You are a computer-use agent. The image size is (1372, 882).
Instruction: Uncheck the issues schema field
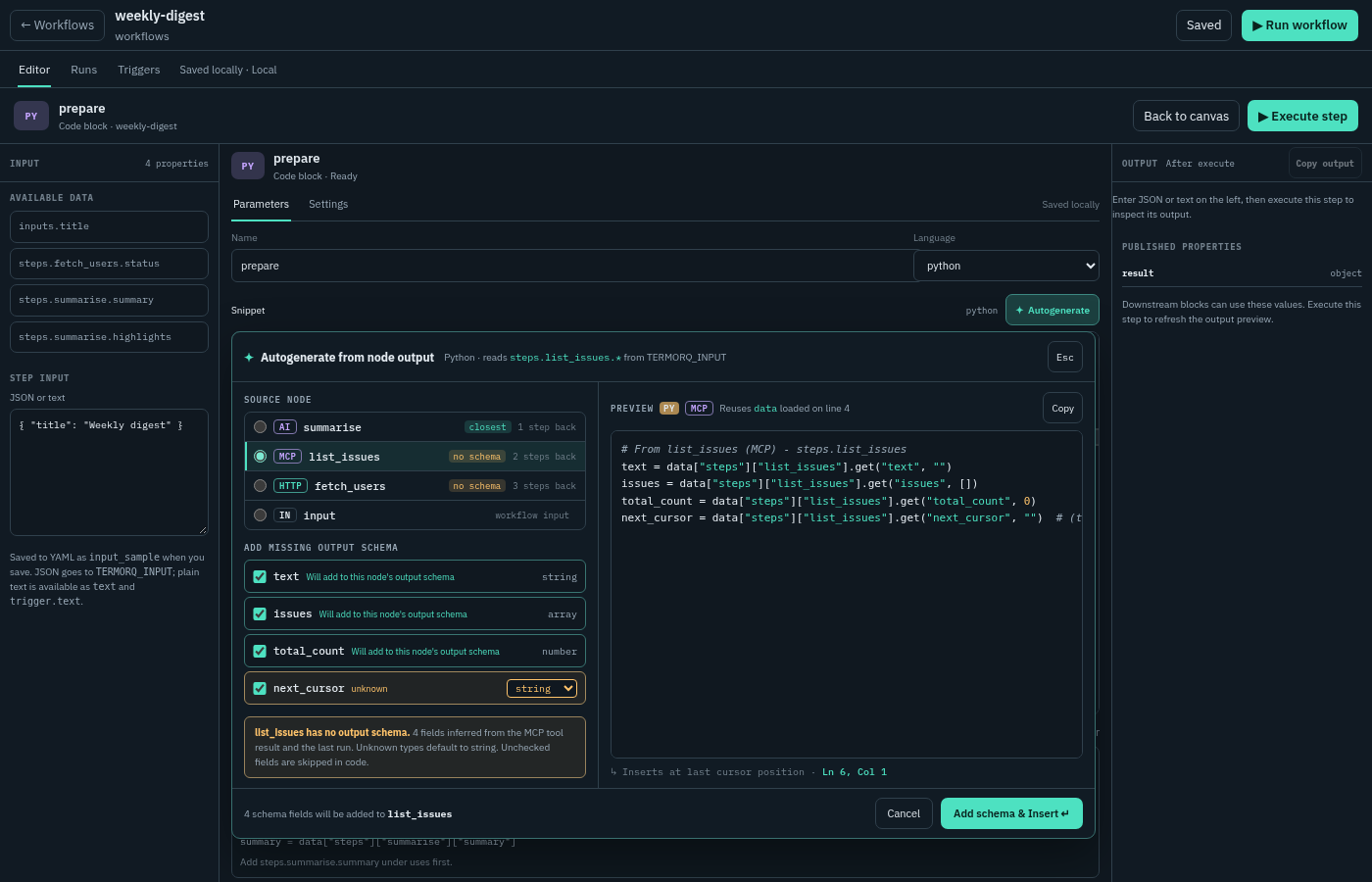260,614
